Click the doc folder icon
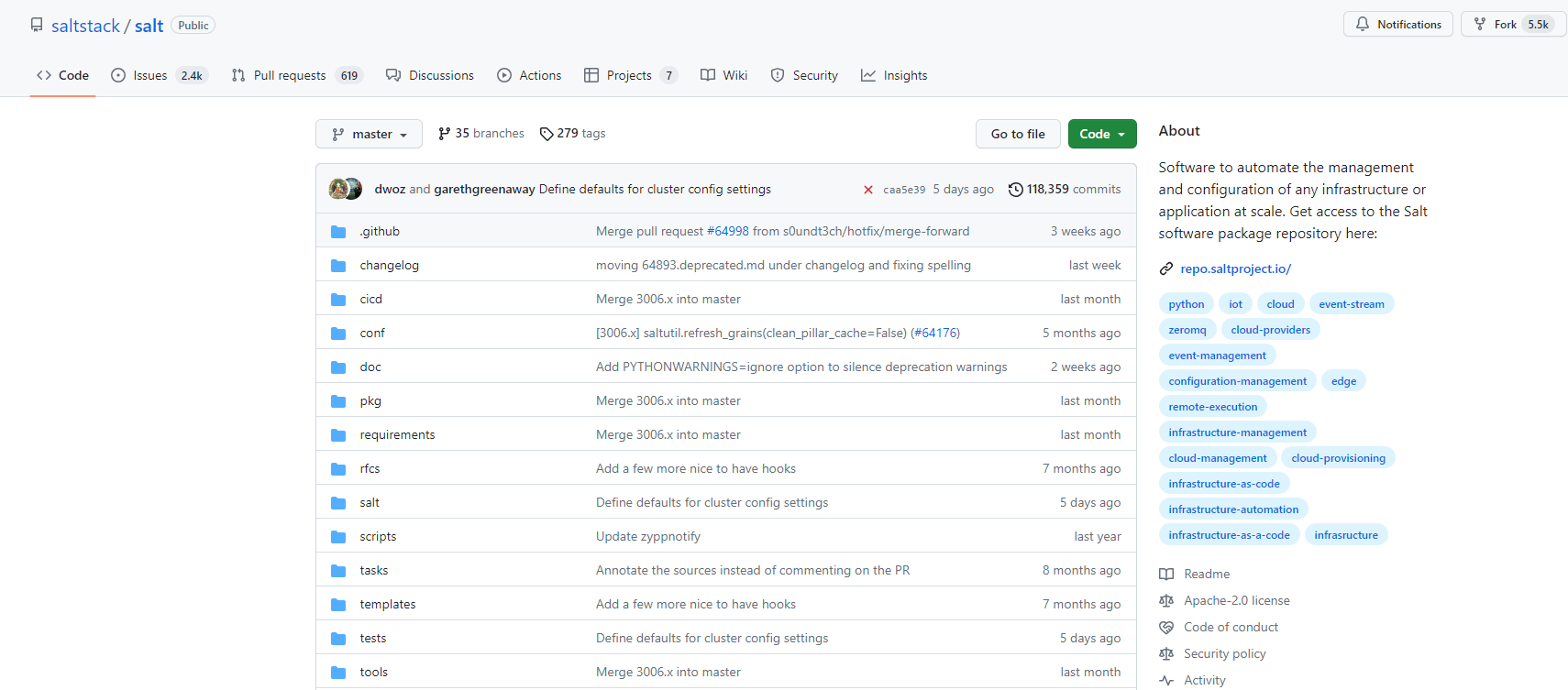 [x=338, y=367]
